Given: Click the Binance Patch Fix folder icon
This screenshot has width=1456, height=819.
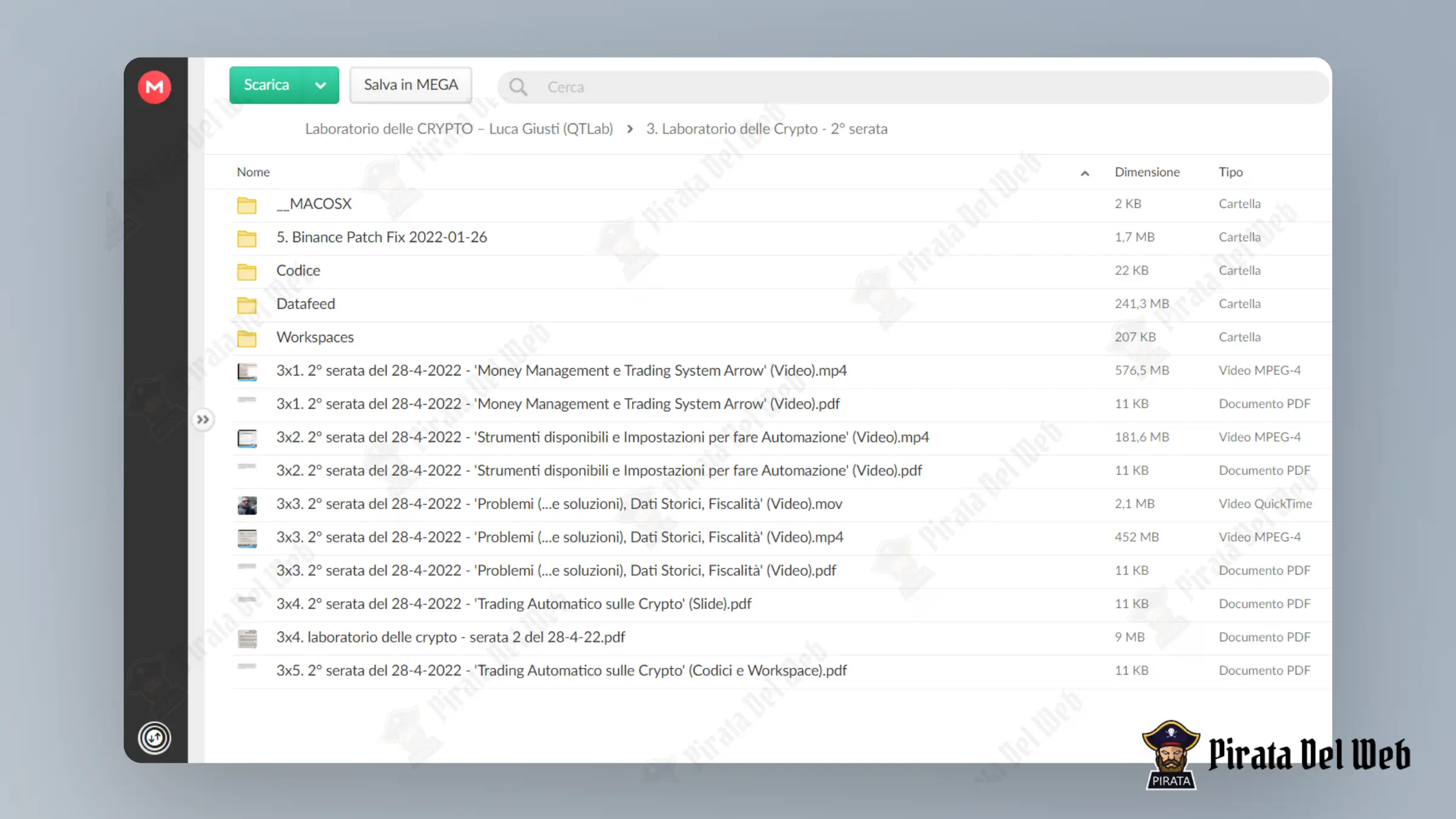Looking at the screenshot, I should [x=246, y=238].
